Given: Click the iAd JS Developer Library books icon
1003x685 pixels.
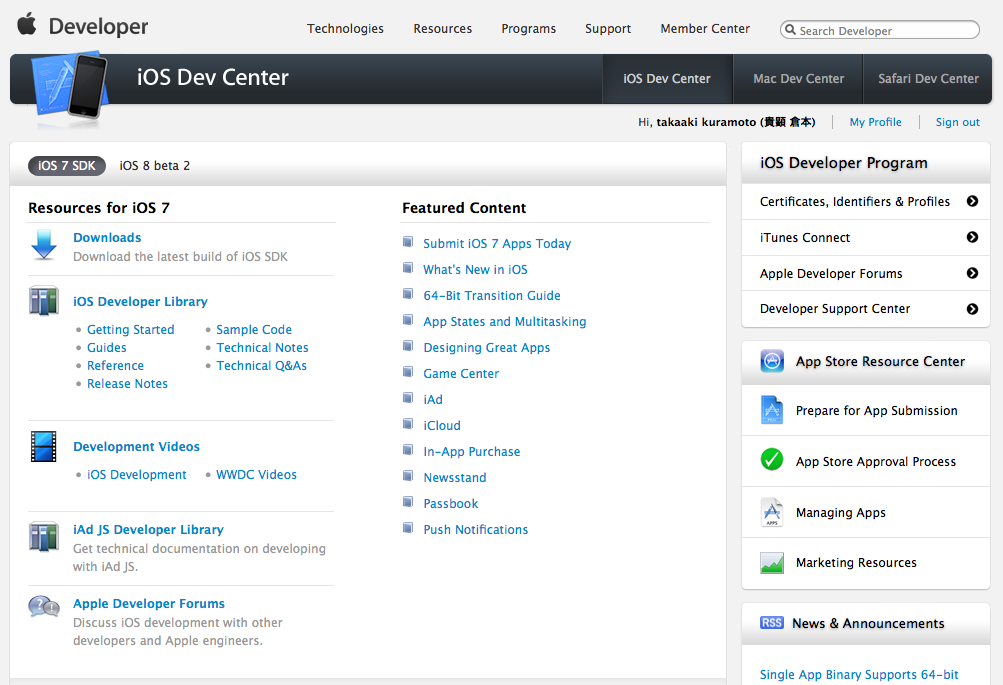Looking at the screenshot, I should point(44,537).
